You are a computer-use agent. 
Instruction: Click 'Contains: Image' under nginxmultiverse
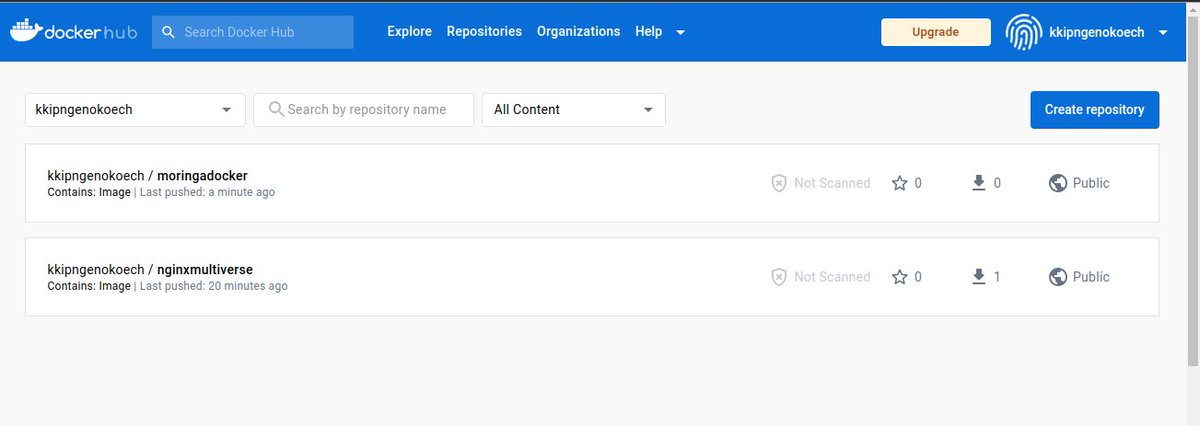(x=89, y=286)
